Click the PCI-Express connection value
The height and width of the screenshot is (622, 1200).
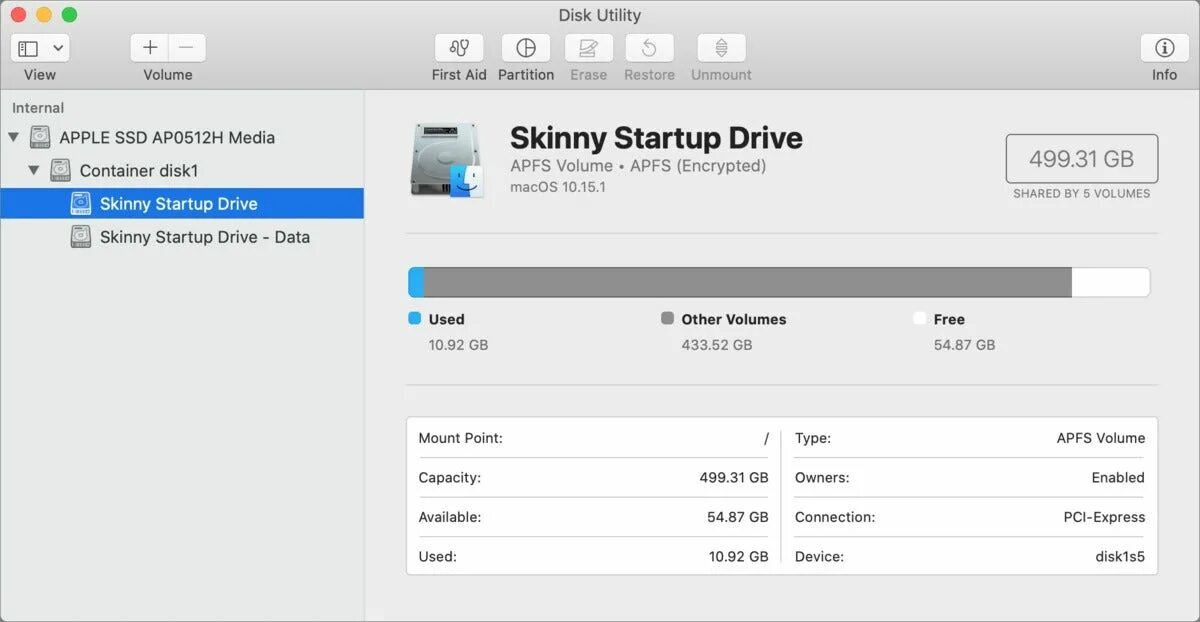point(1104,517)
